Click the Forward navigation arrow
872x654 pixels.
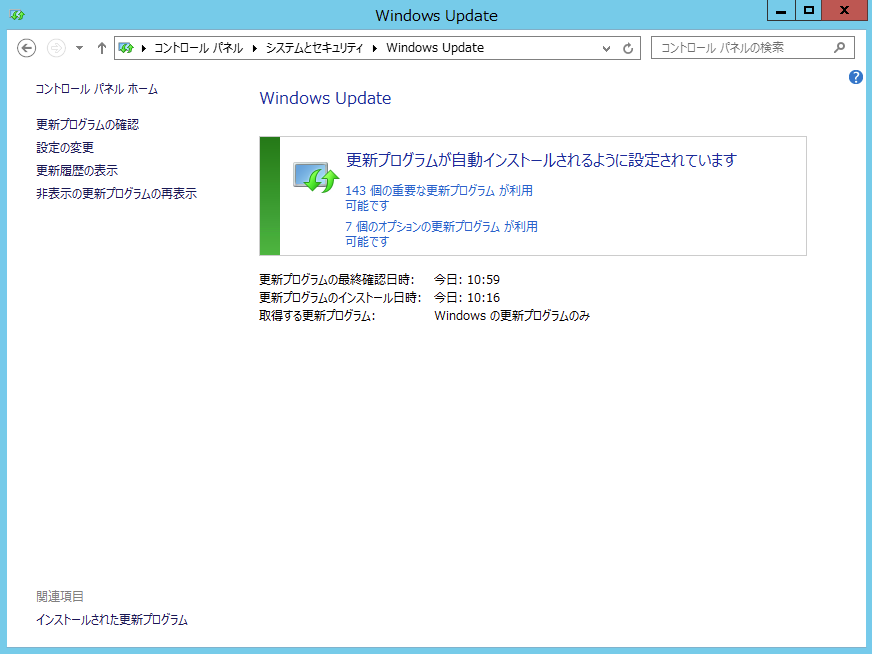coord(56,48)
